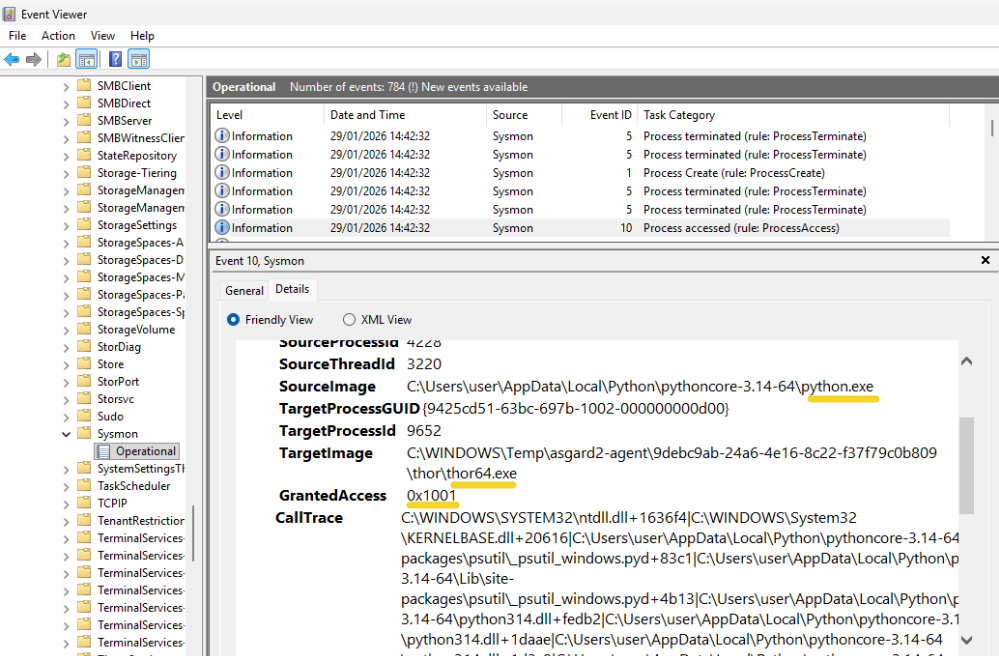Sort events by Event ID column
Screen dimensions: 999x656
(x=610, y=115)
